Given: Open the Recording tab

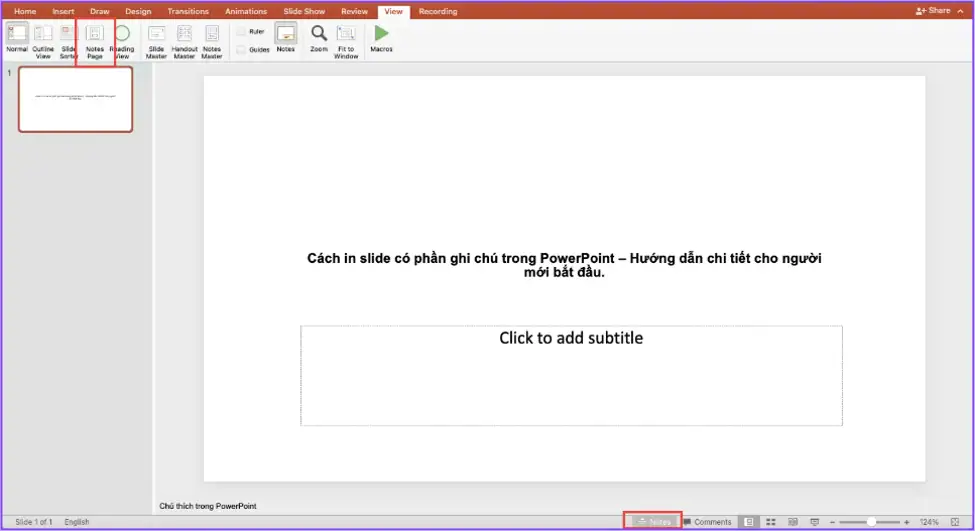Looking at the screenshot, I should tap(437, 11).
